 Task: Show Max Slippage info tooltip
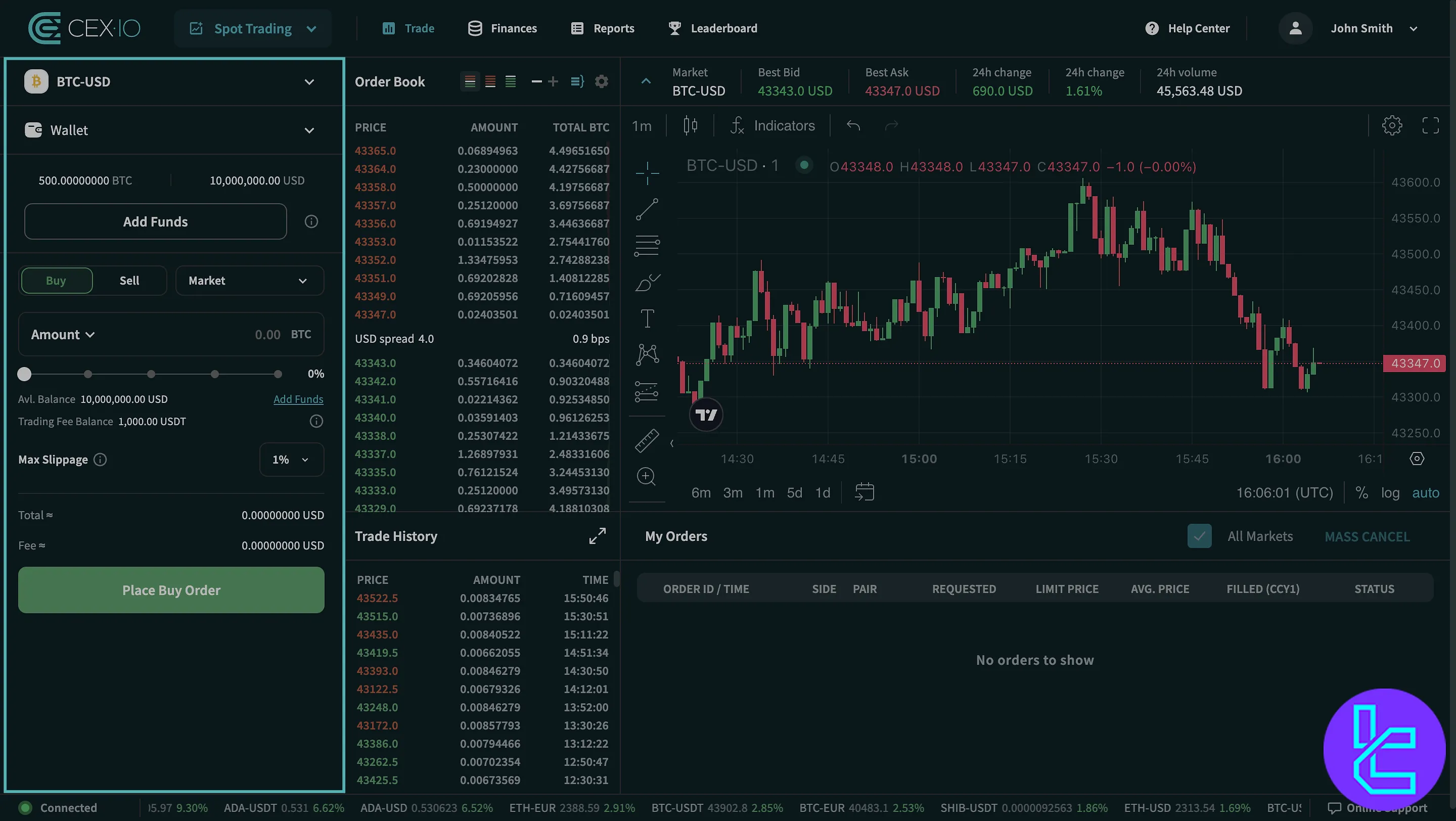tap(100, 460)
